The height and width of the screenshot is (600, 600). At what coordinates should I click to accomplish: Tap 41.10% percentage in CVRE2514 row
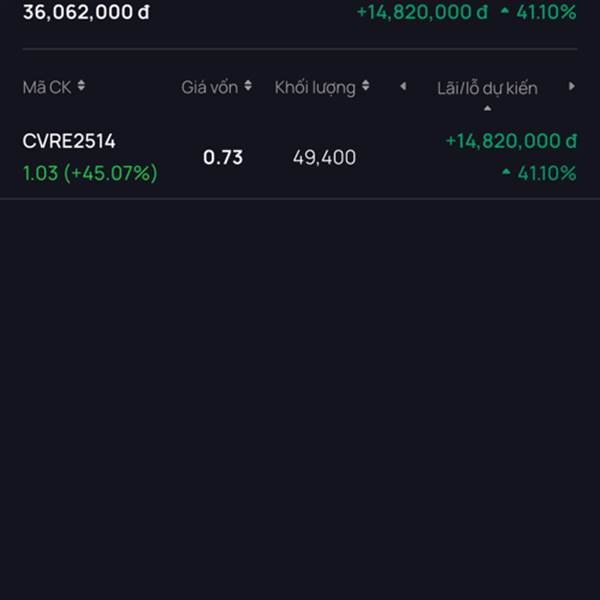tap(547, 173)
